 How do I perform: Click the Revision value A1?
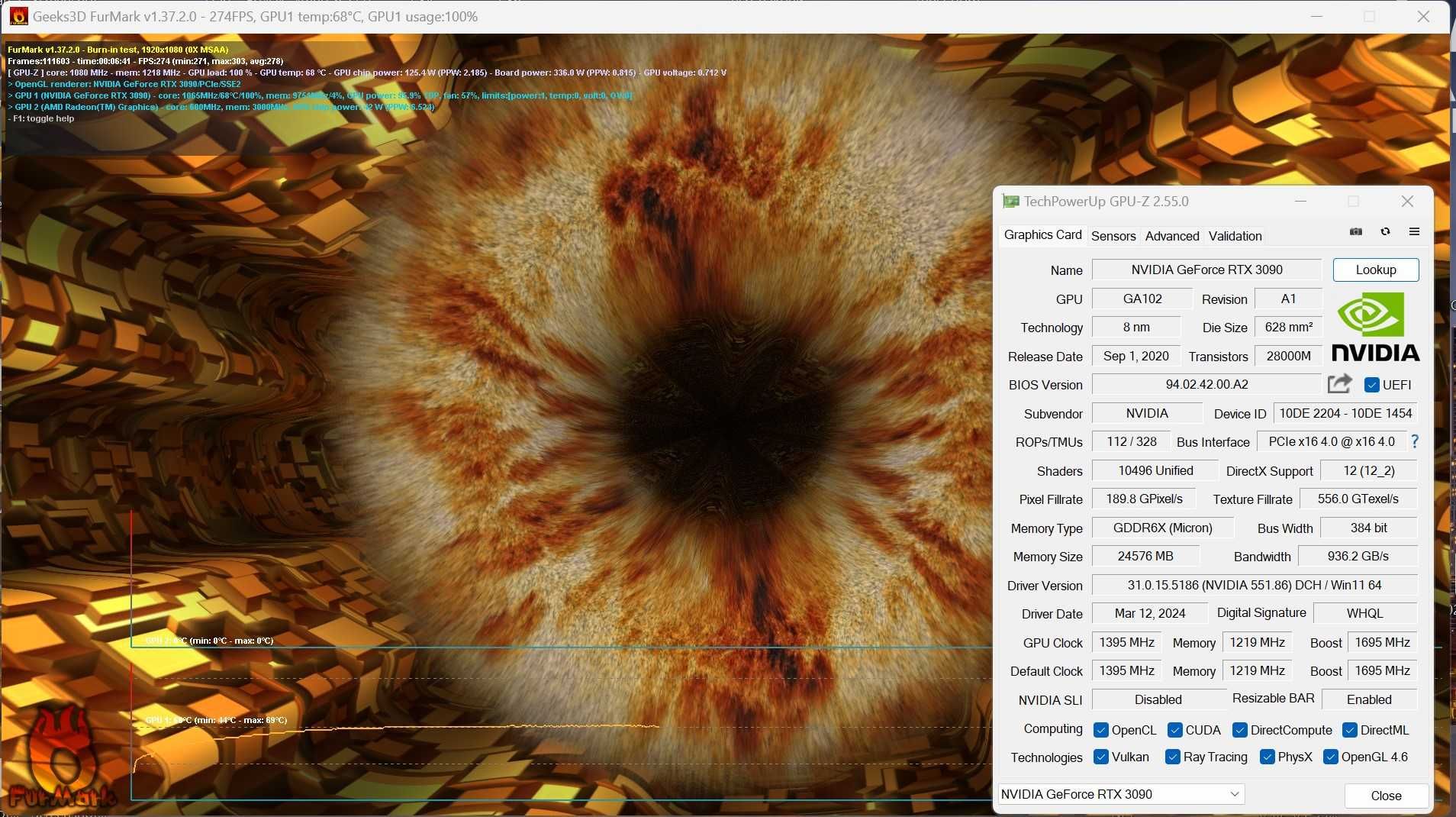tap(1288, 299)
